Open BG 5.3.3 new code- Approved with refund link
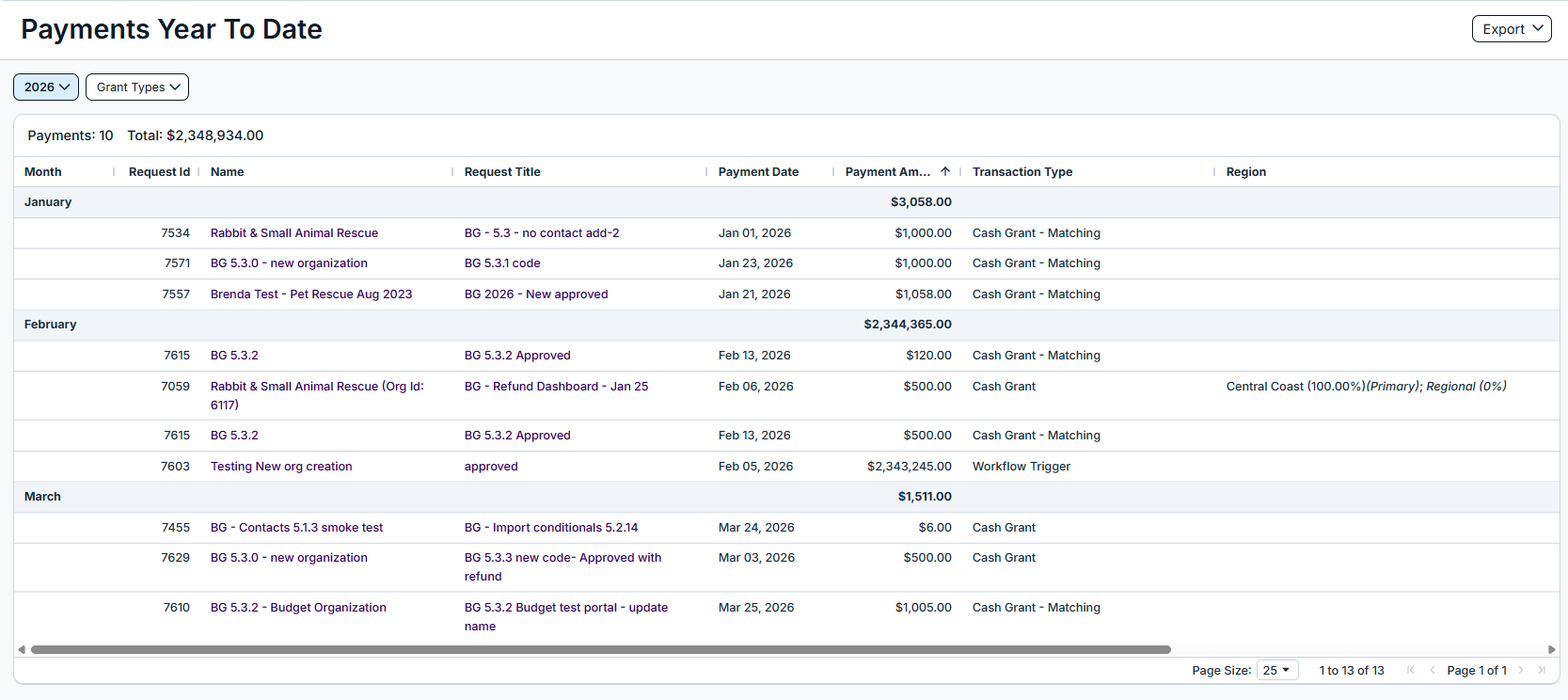 [x=562, y=566]
